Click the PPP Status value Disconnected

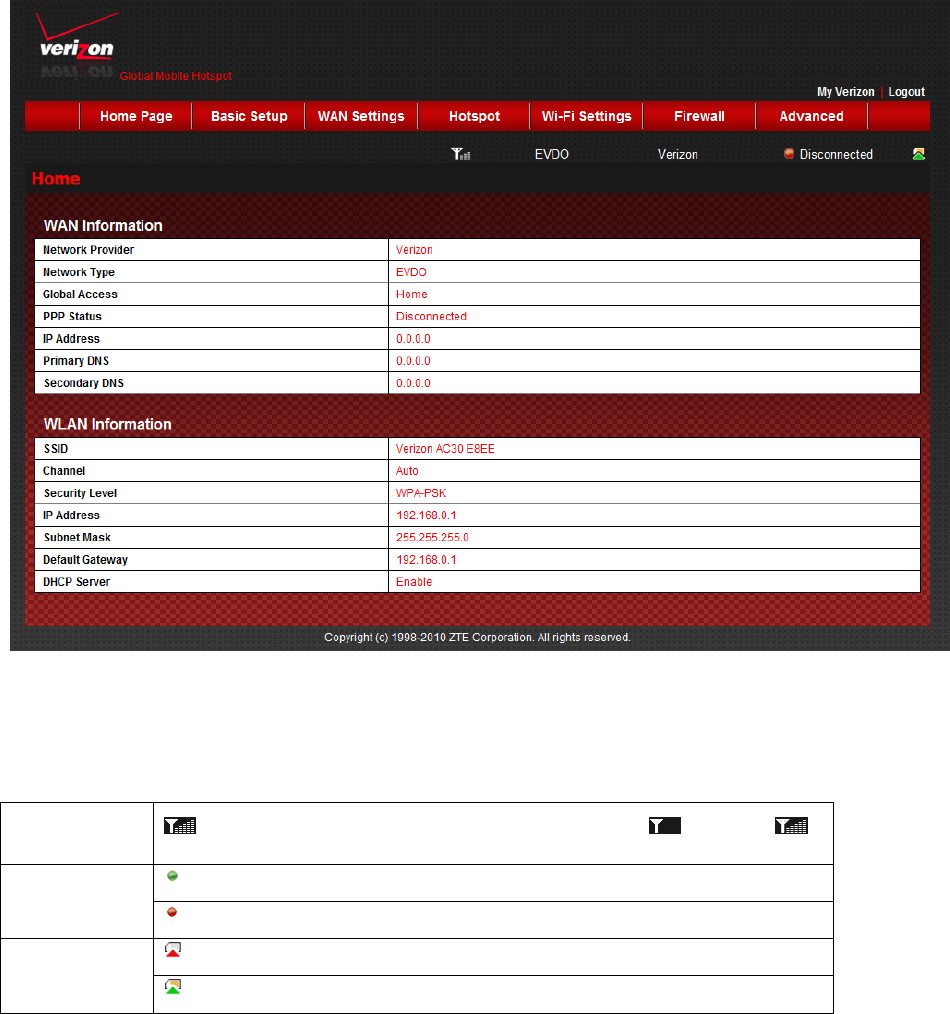(x=431, y=316)
